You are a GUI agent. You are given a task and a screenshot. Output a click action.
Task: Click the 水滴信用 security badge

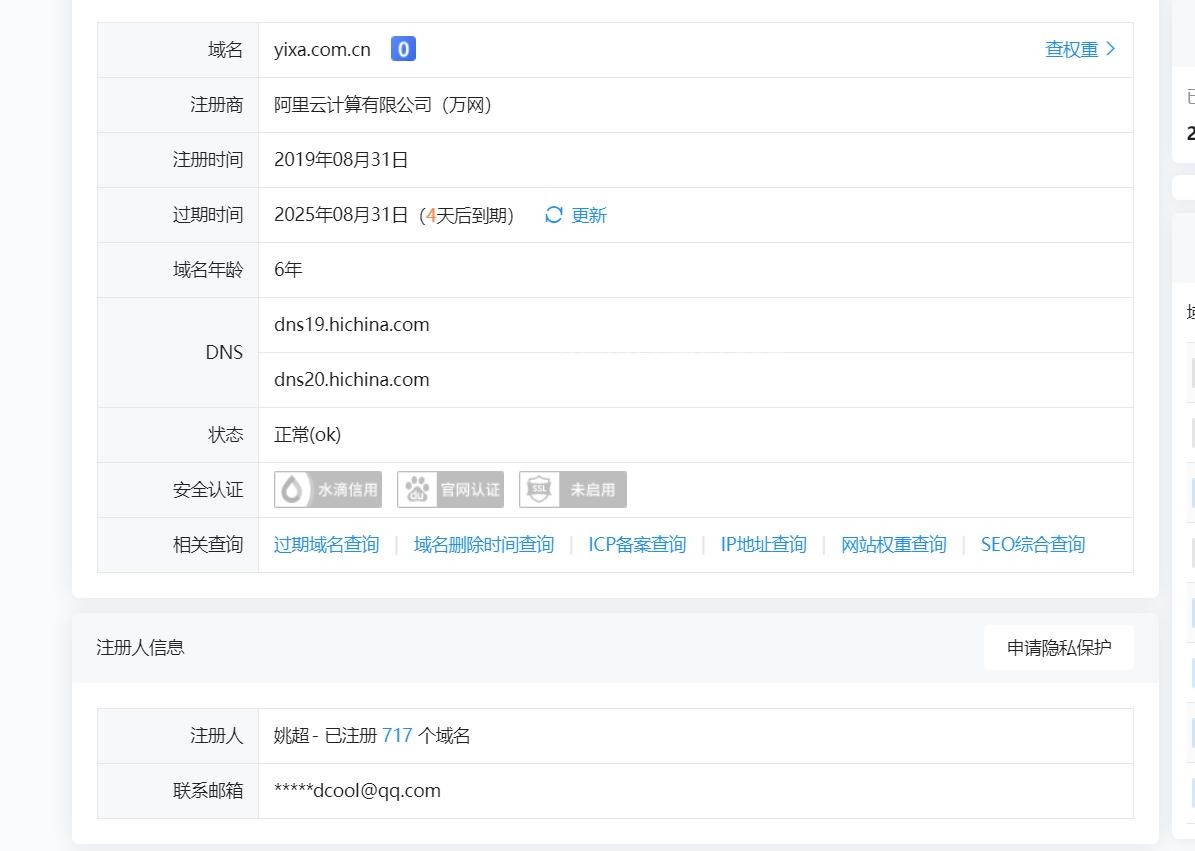click(328, 490)
